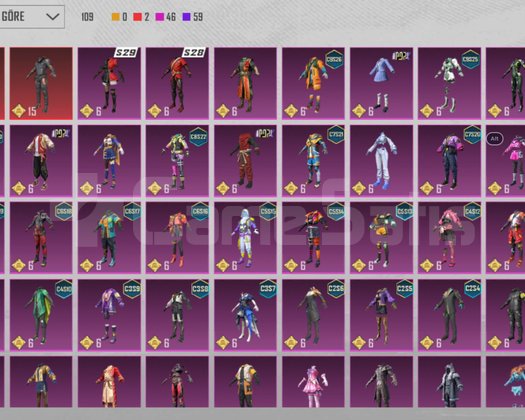
Task: Filter by the red rarity swatch
Action: pyautogui.click(x=137, y=17)
